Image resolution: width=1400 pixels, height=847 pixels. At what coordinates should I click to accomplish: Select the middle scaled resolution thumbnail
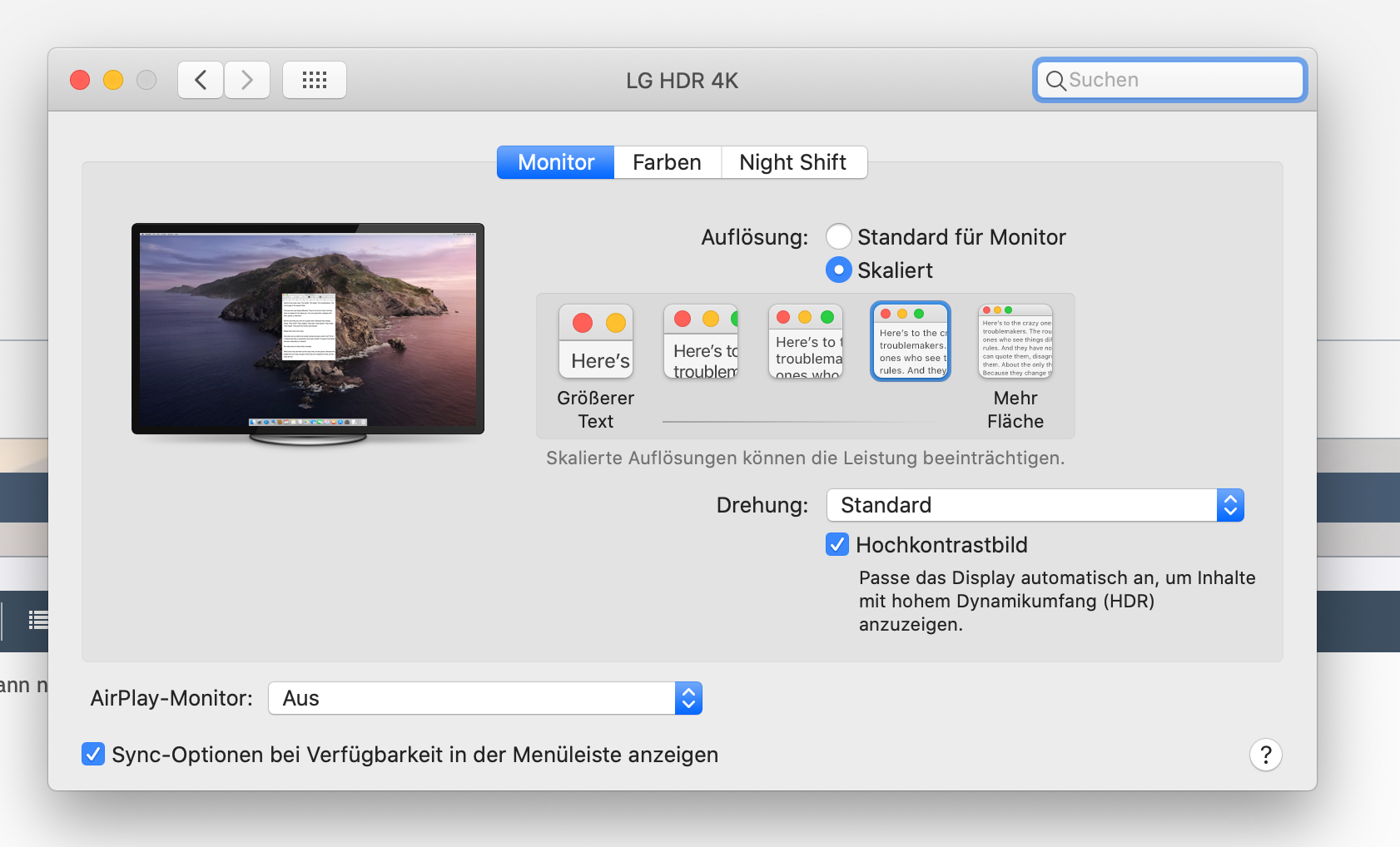pyautogui.click(x=806, y=341)
